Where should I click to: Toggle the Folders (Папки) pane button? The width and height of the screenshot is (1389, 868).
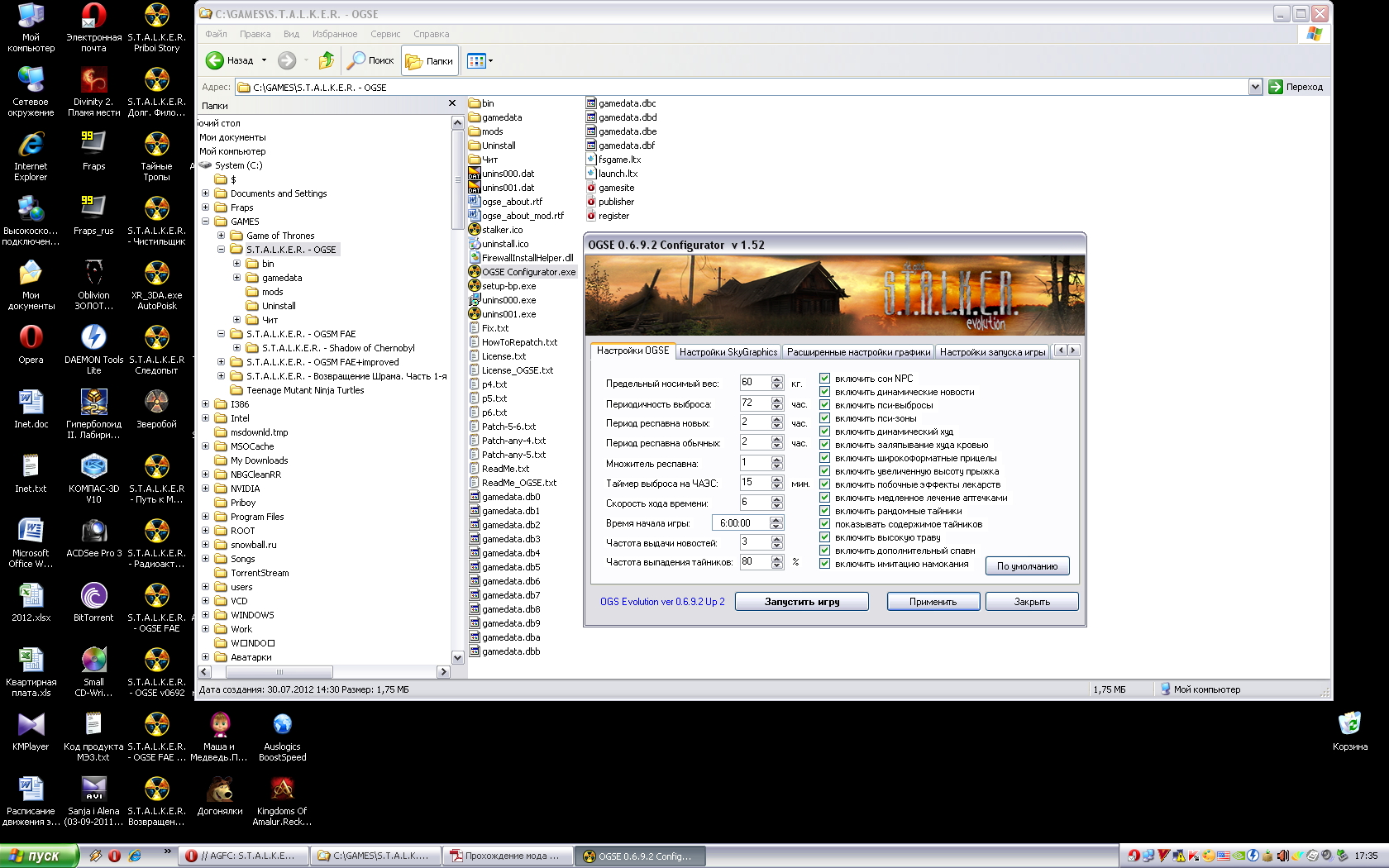[430, 60]
